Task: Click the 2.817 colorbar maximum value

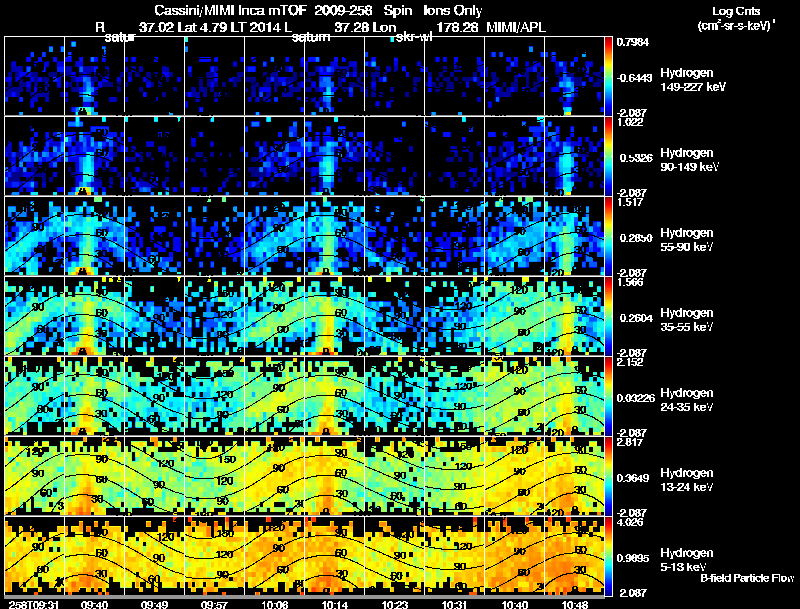Action: 630,442
